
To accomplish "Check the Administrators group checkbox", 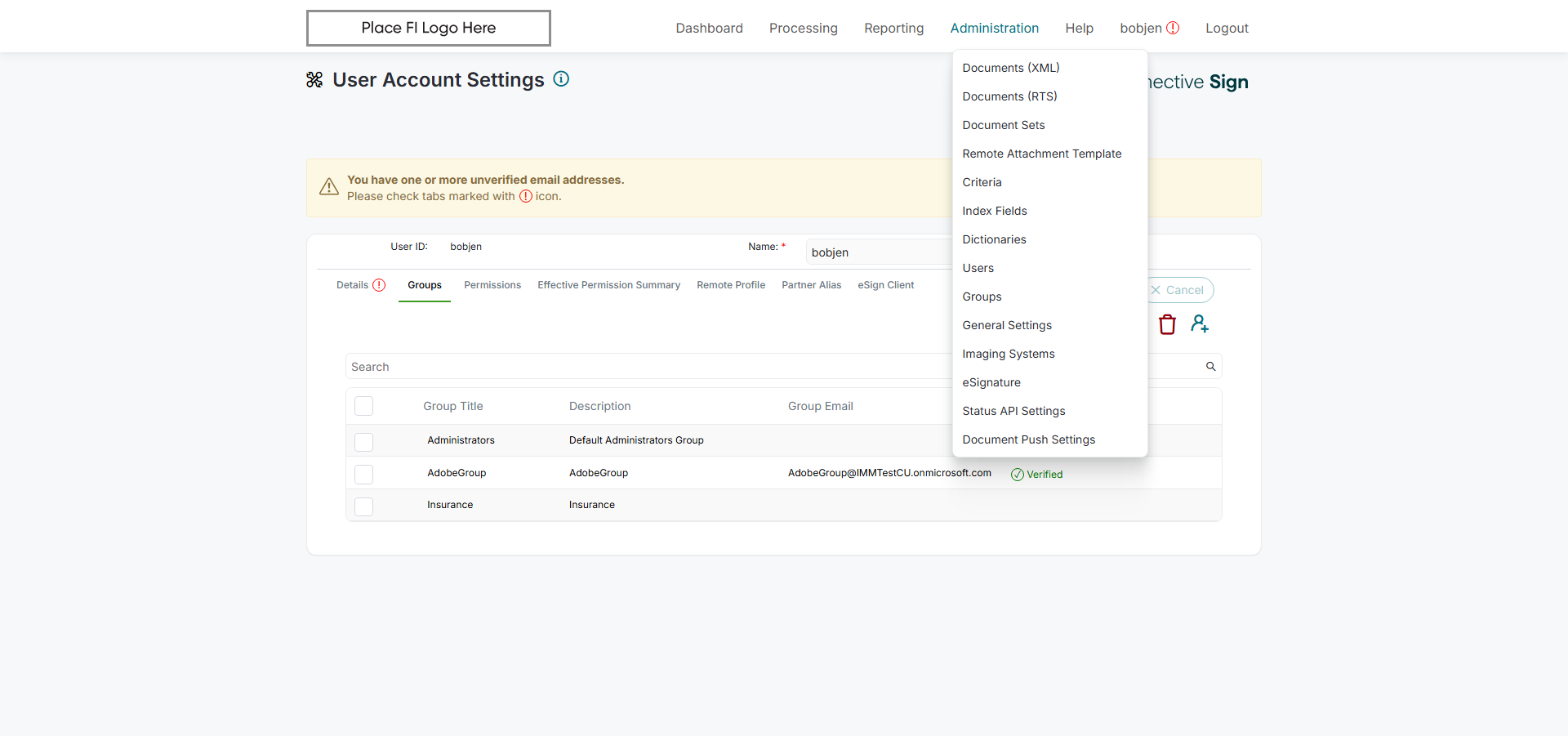I will click(x=364, y=442).
